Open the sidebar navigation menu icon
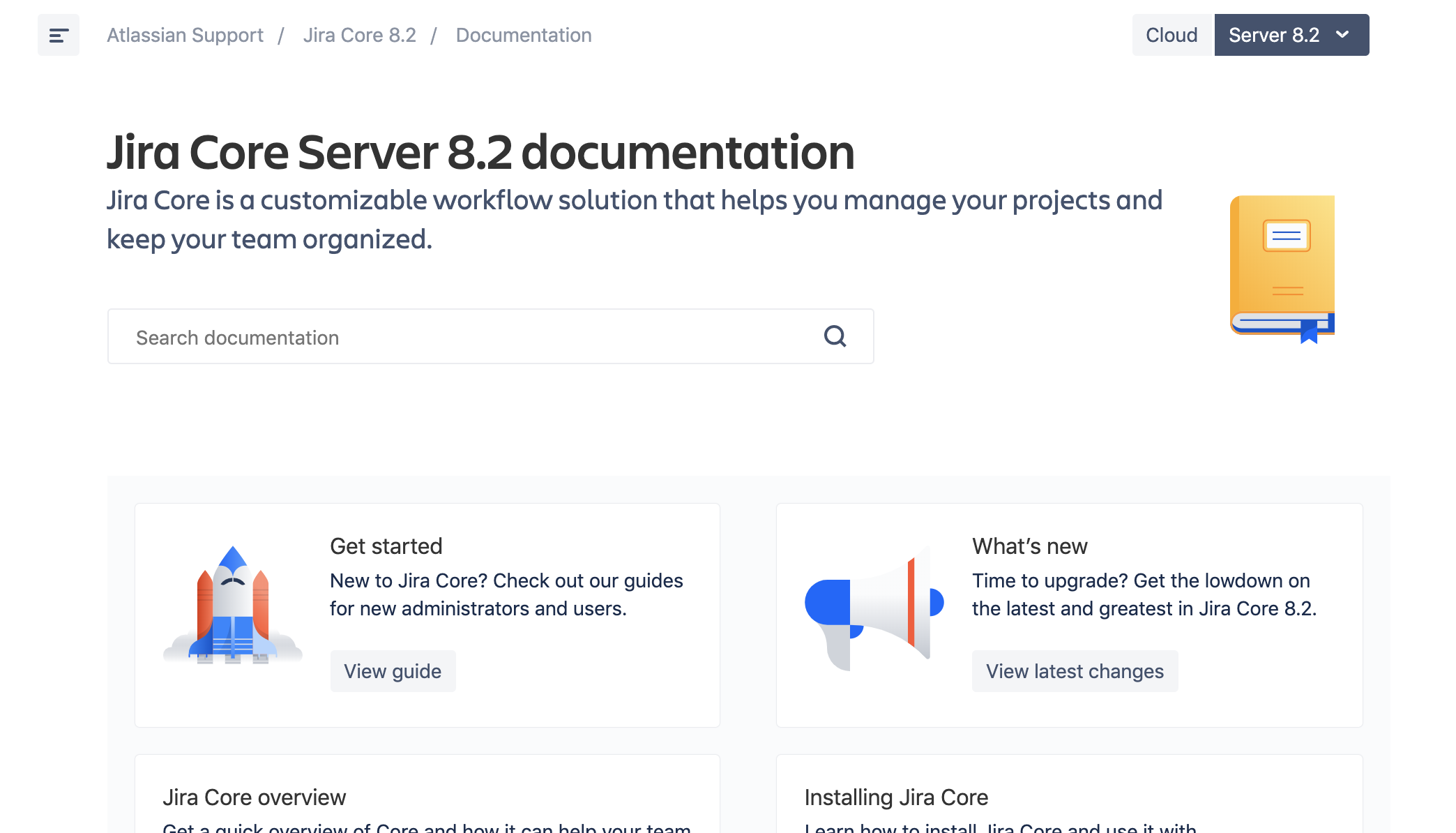The image size is (1456, 833). 59,35
